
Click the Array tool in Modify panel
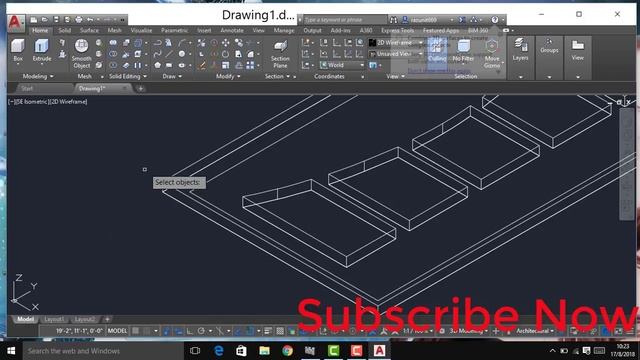[x=250, y=65]
